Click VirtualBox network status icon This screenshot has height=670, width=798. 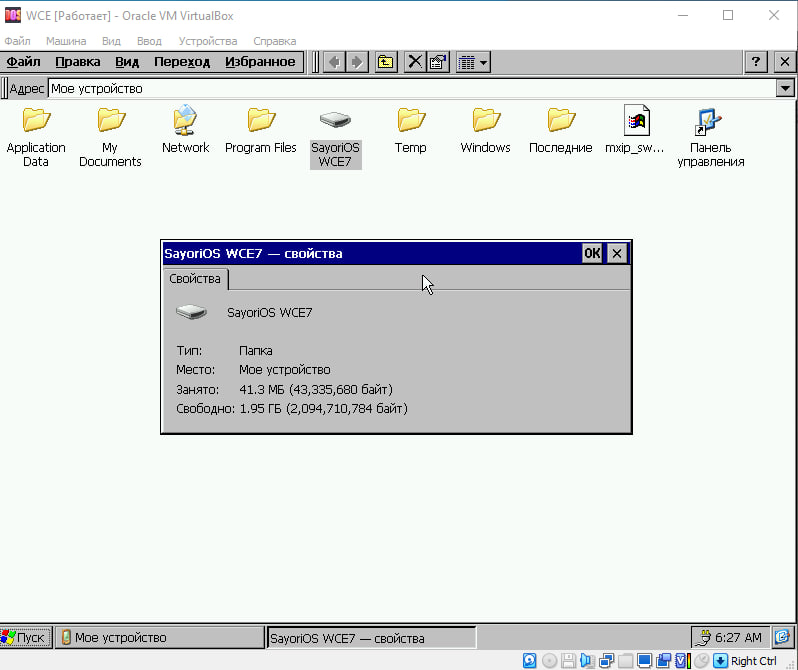607,660
